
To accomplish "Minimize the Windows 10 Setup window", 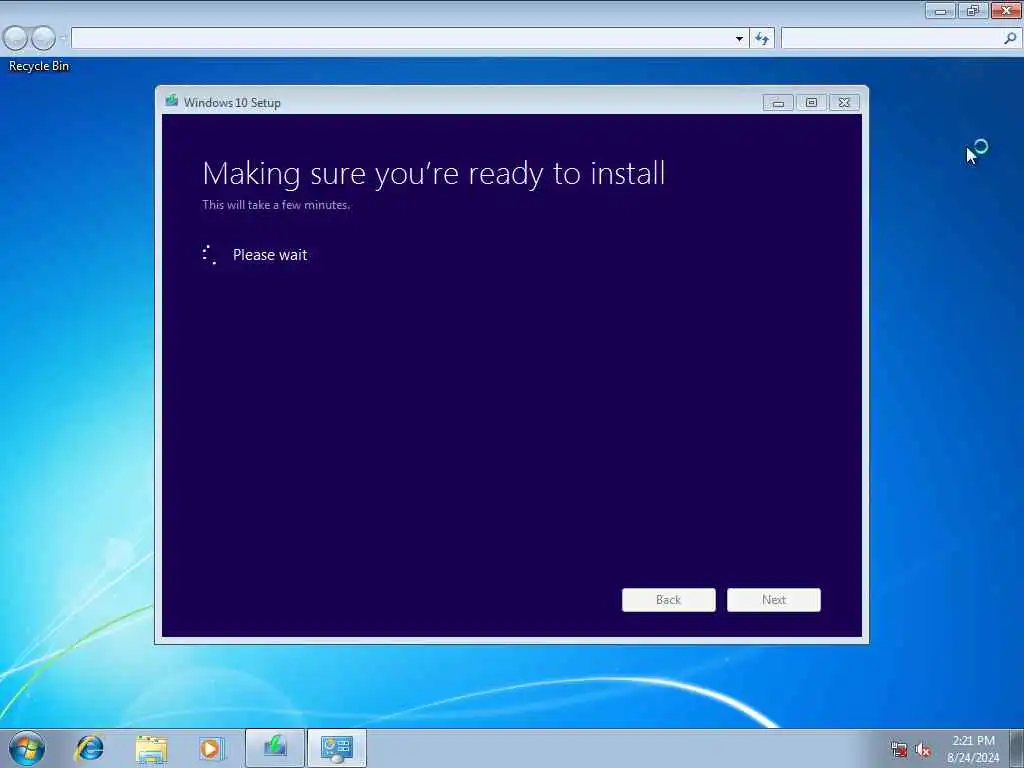I will coord(778,103).
